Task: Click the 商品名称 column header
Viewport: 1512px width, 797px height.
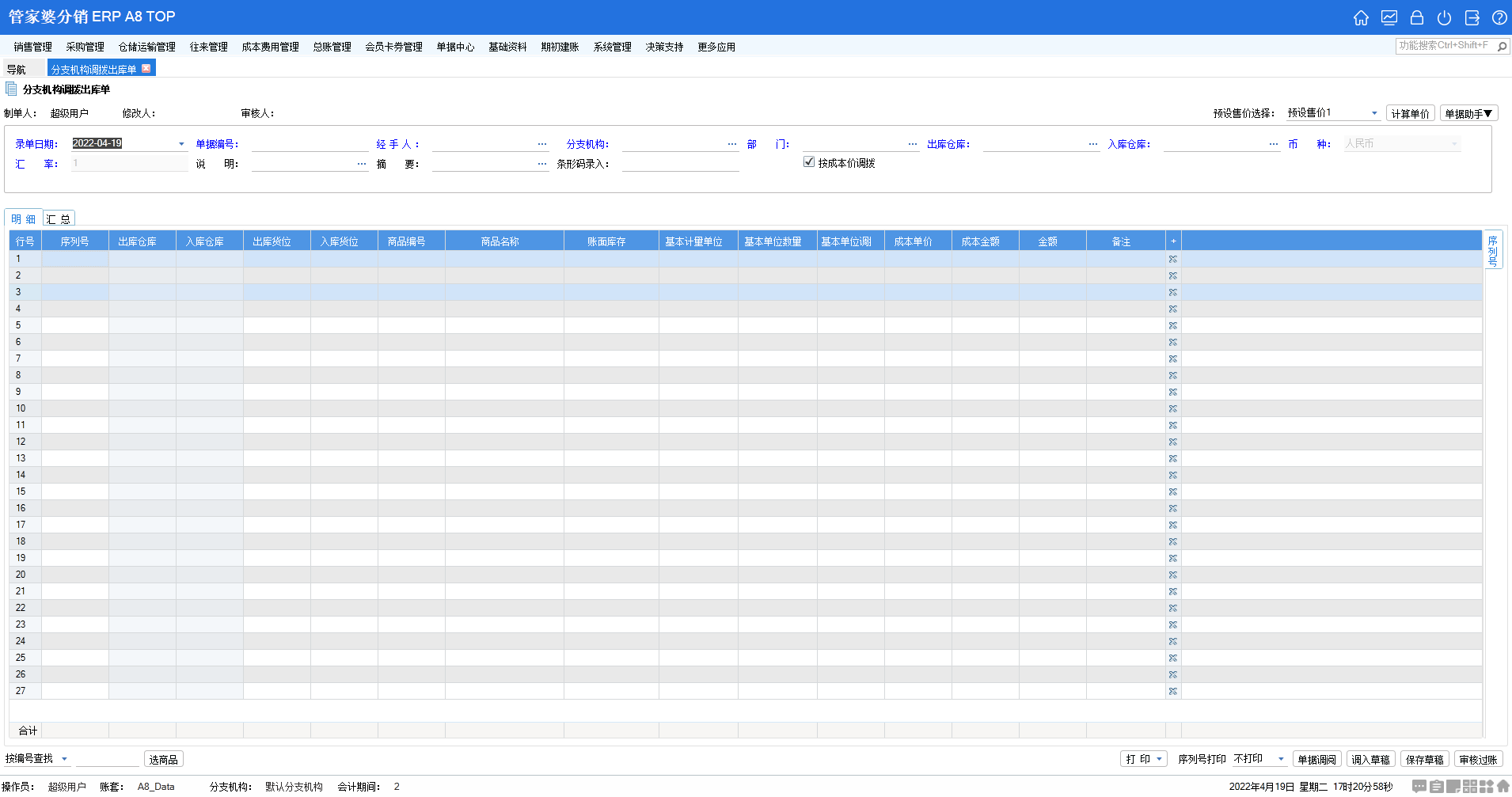Action: point(504,241)
